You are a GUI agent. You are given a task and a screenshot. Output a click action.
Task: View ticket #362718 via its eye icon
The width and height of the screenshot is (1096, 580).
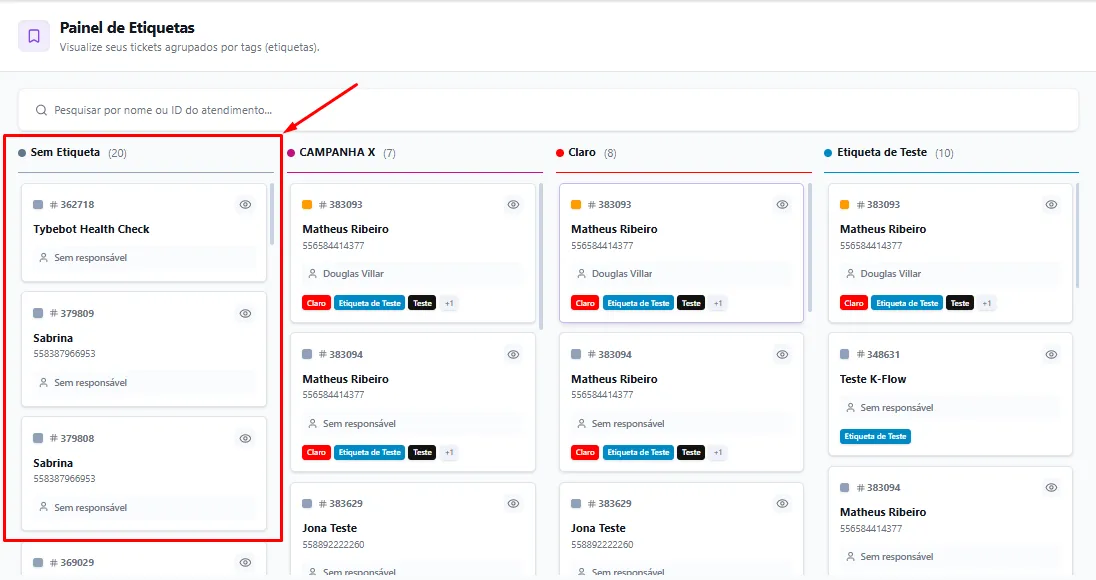click(245, 205)
